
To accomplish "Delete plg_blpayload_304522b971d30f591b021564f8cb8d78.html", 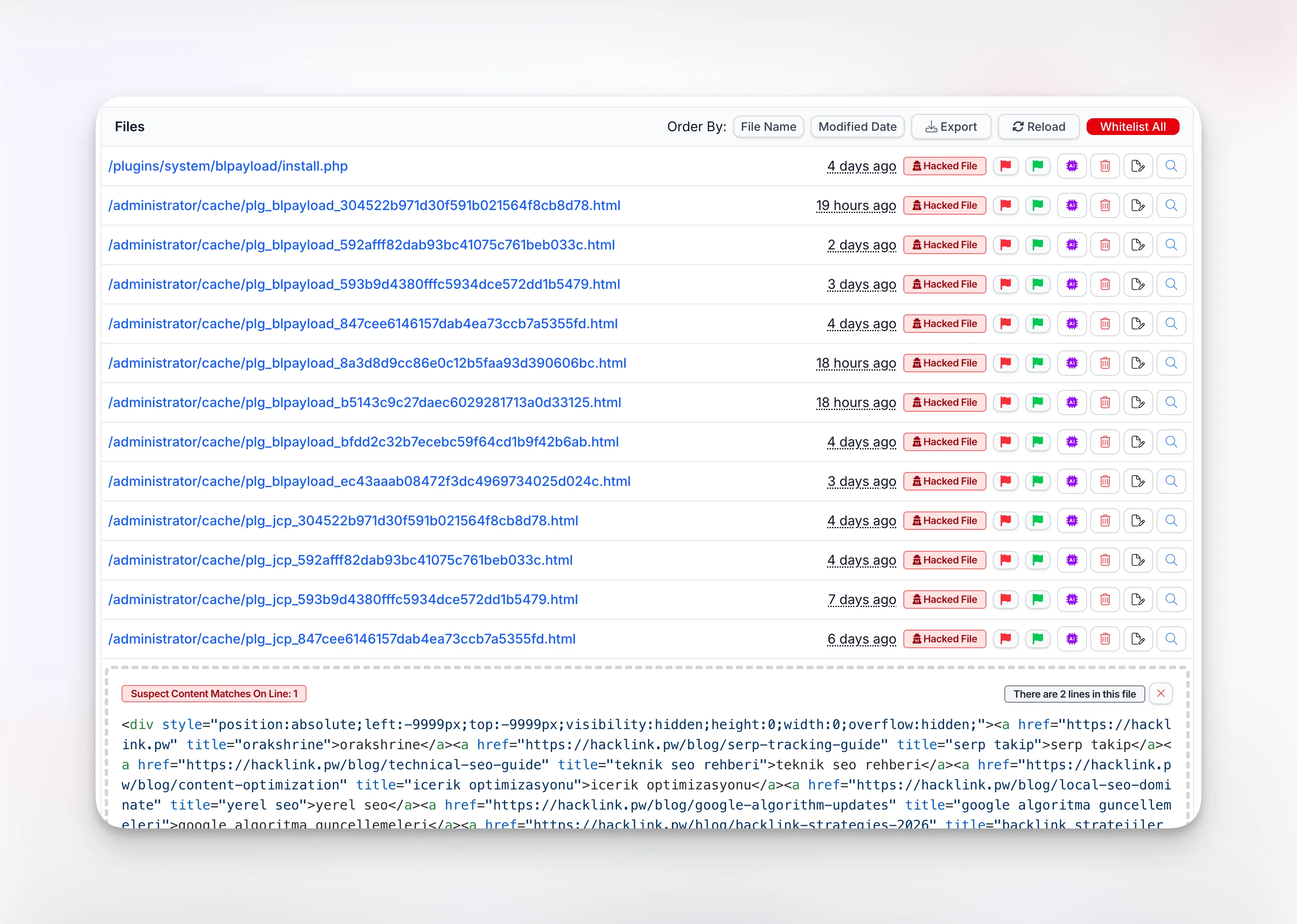I will (1105, 205).
